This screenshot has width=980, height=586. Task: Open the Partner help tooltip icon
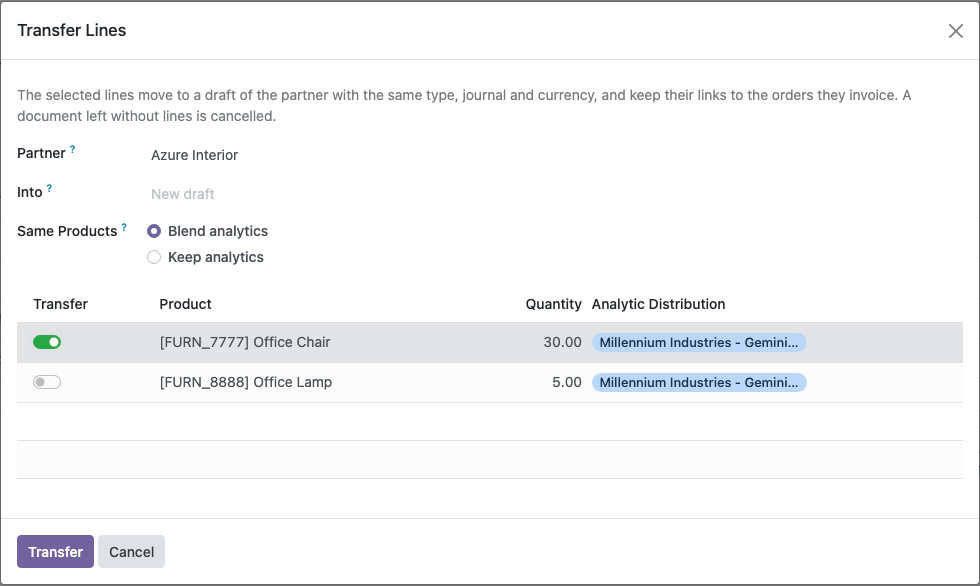(x=72, y=149)
